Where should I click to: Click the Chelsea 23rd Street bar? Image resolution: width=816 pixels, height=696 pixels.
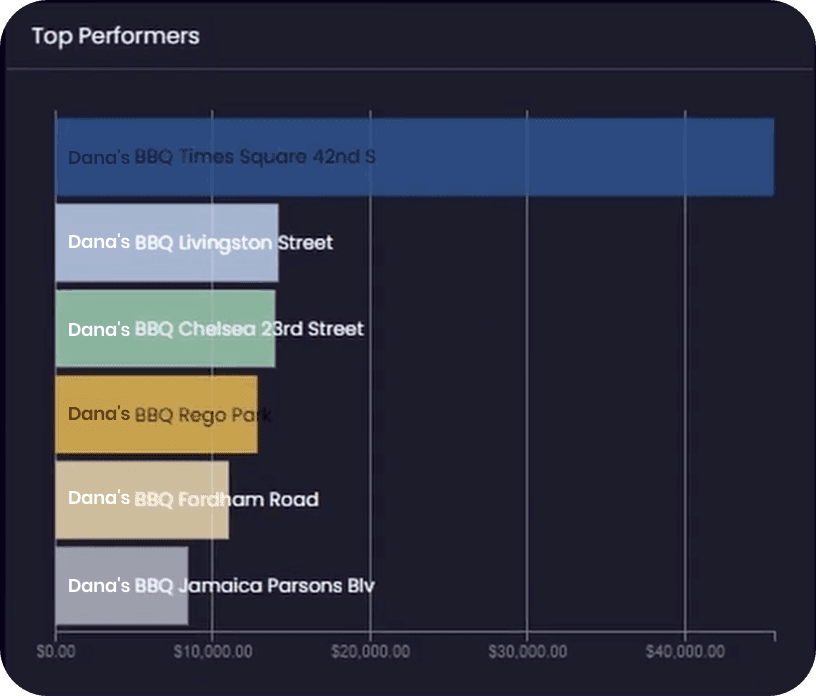165,328
